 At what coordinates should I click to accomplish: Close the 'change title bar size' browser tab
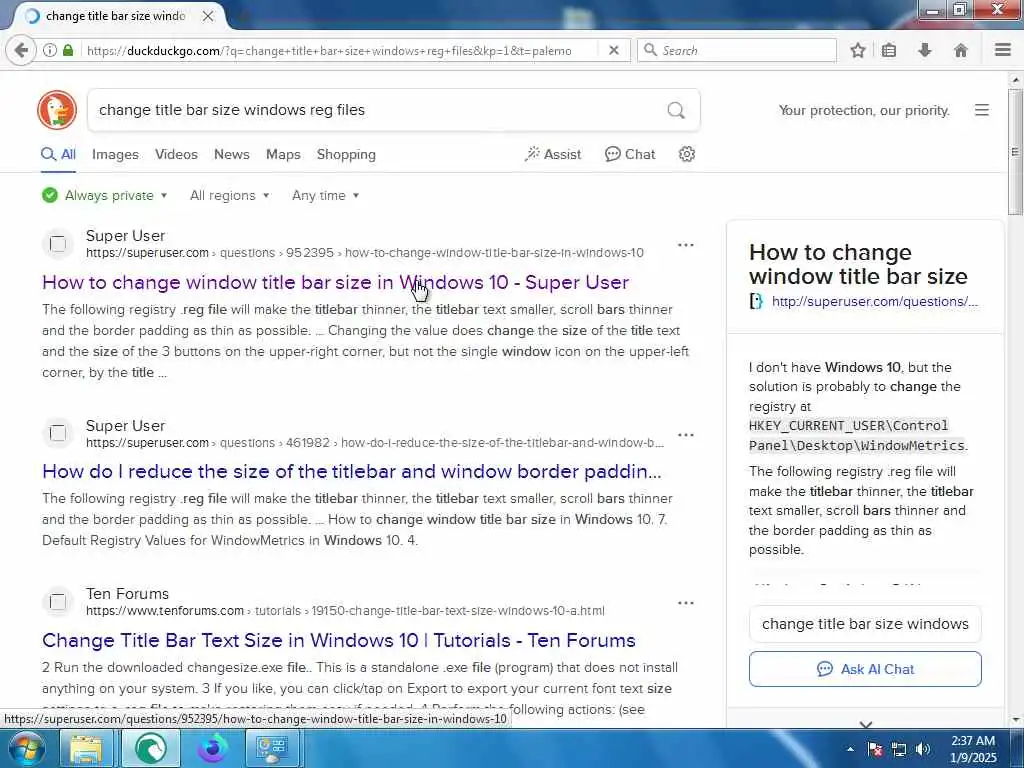tap(208, 16)
